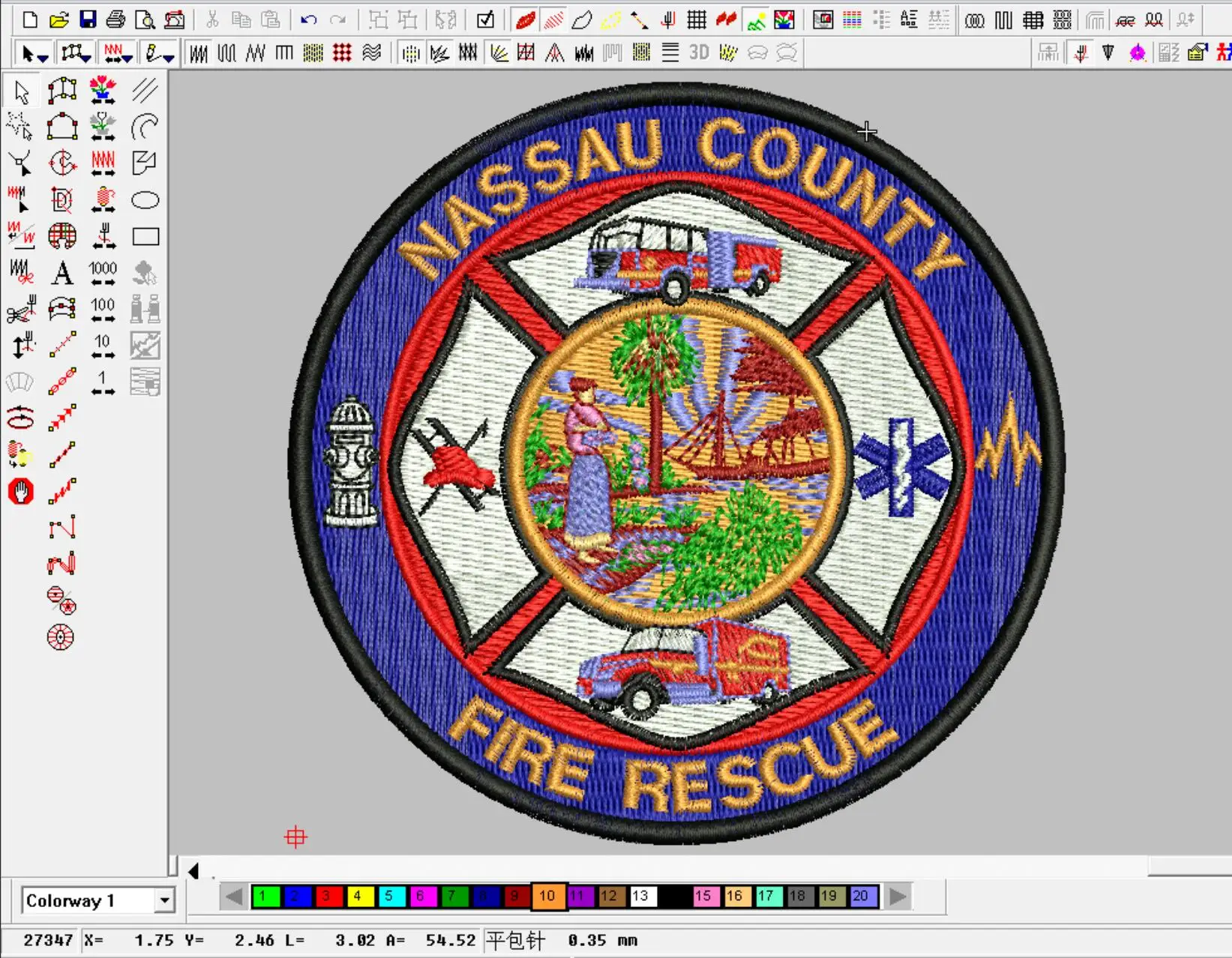Open file with the folder icon
The height and width of the screenshot is (958, 1232).
tap(59, 19)
